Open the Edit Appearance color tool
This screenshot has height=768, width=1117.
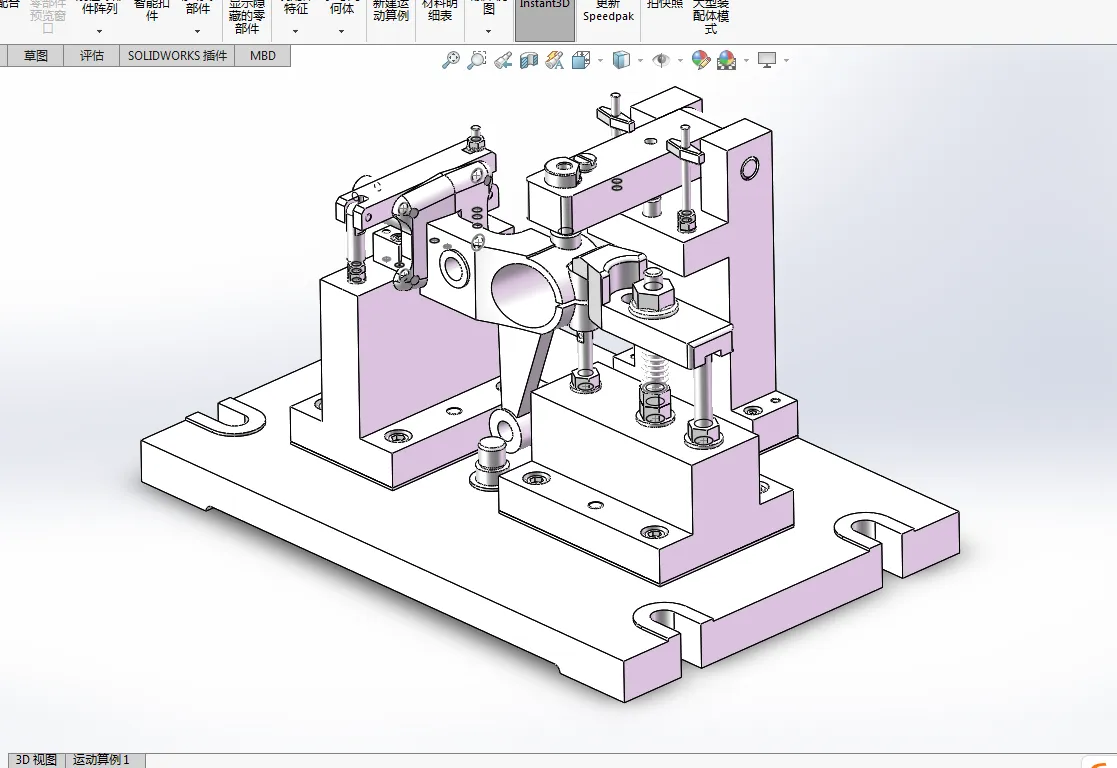click(x=701, y=60)
